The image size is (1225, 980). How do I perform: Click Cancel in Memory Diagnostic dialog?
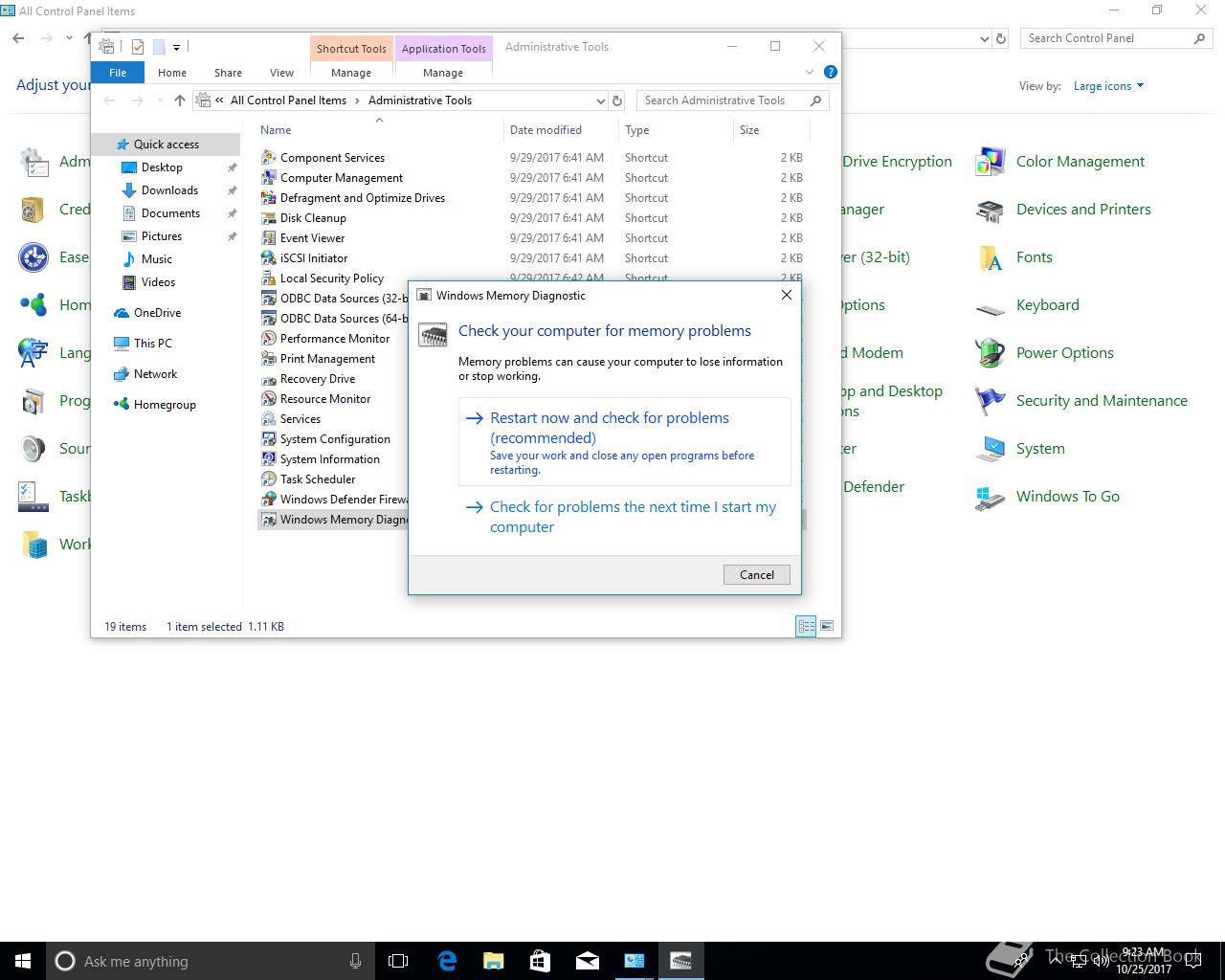(757, 575)
